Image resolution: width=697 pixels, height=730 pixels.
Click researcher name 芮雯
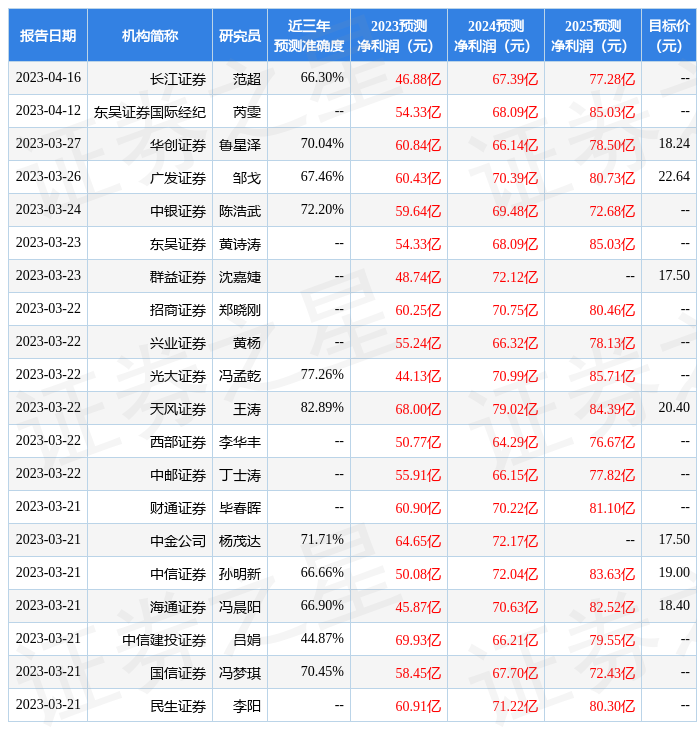(x=247, y=112)
